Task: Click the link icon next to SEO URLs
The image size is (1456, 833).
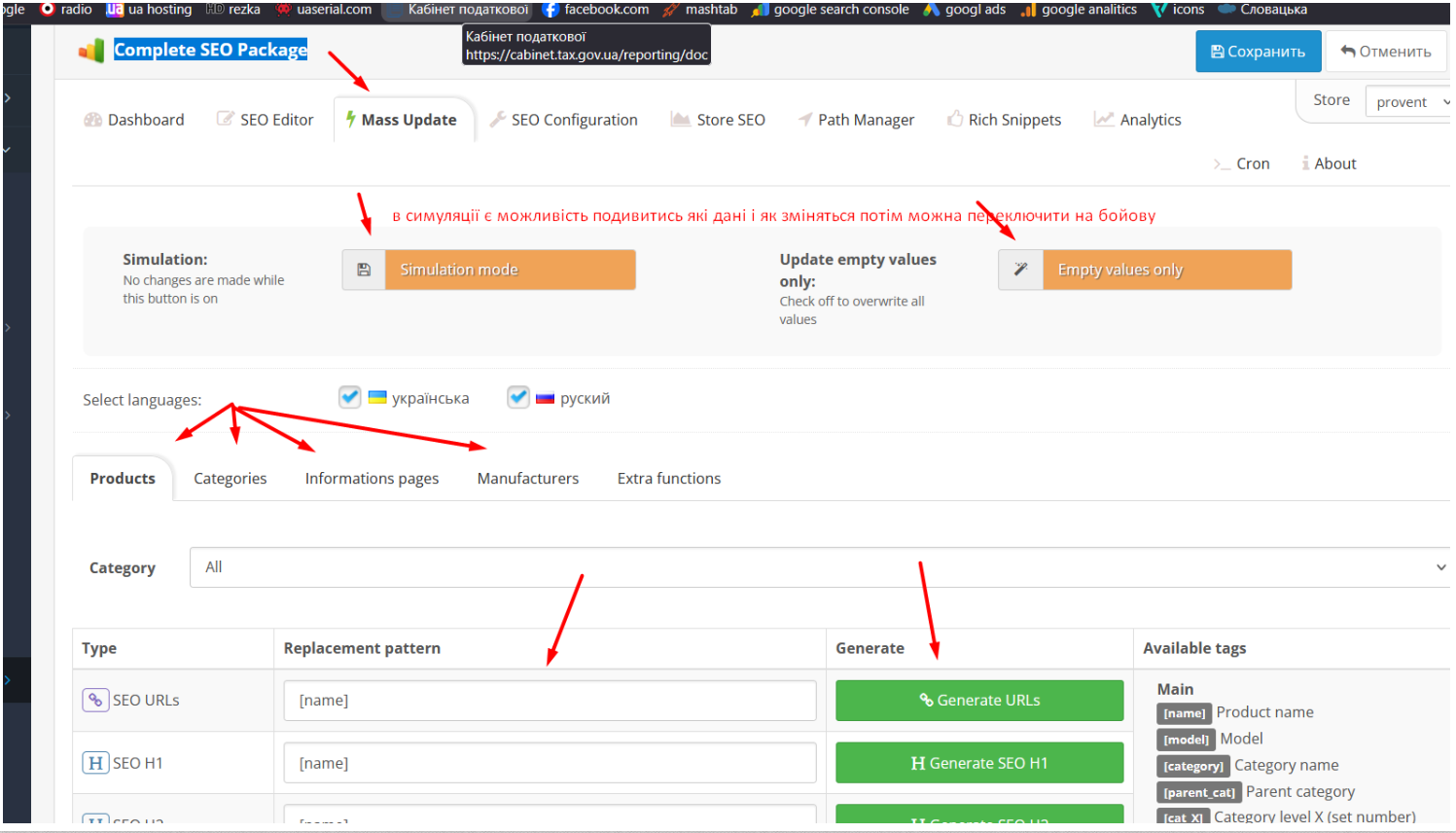Action: (95, 700)
